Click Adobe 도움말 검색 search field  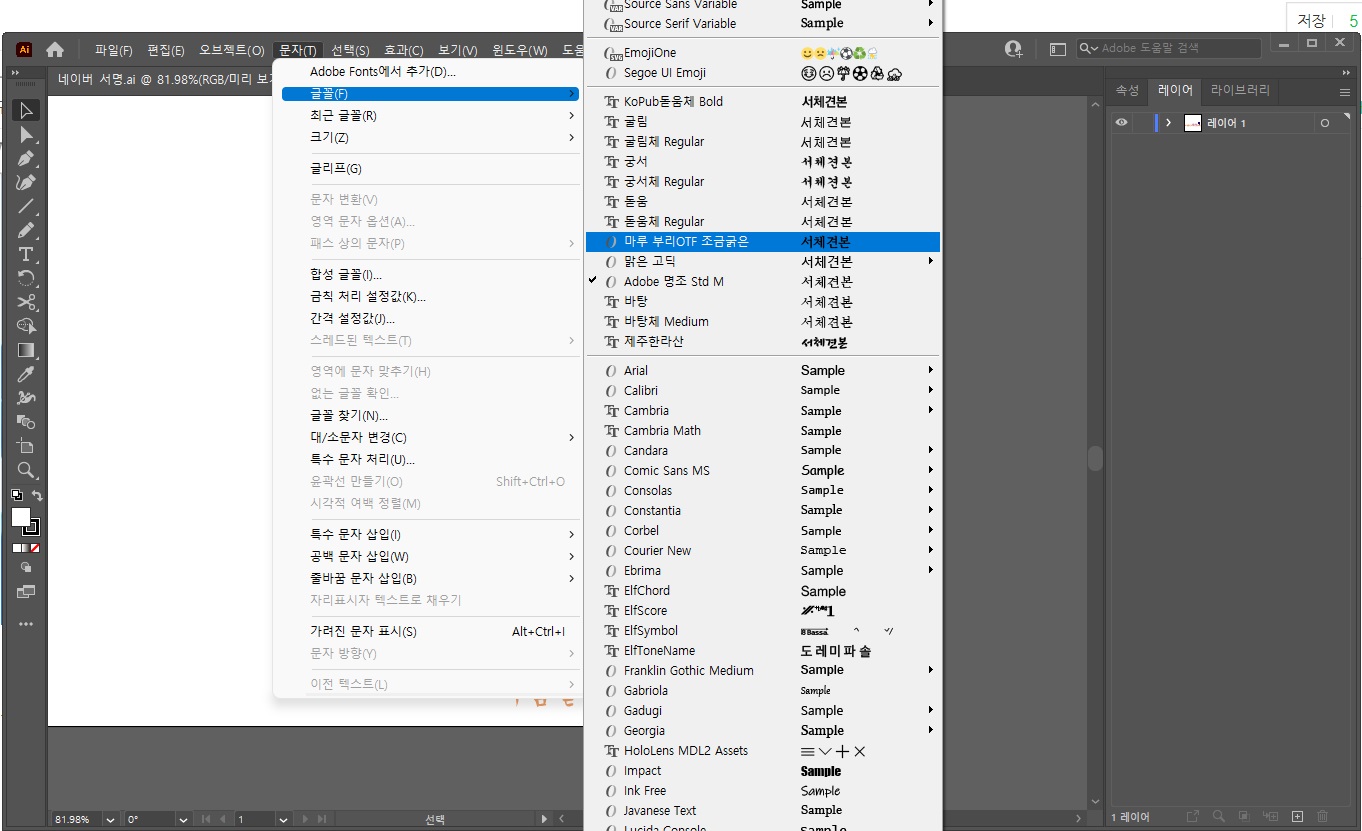pyautogui.click(x=1170, y=48)
